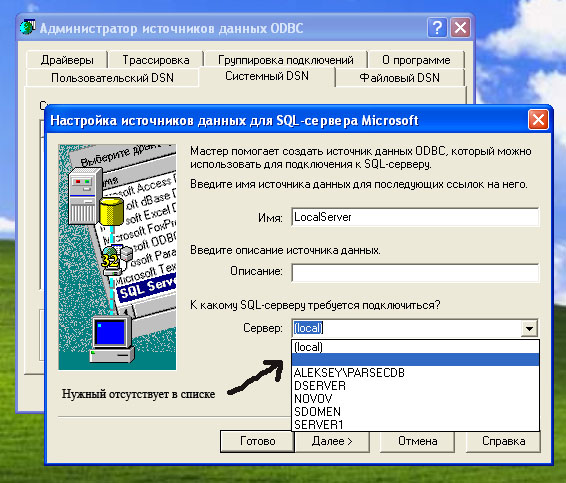566x483 pixels.
Task: Click the Отмена button
Action: [417, 441]
